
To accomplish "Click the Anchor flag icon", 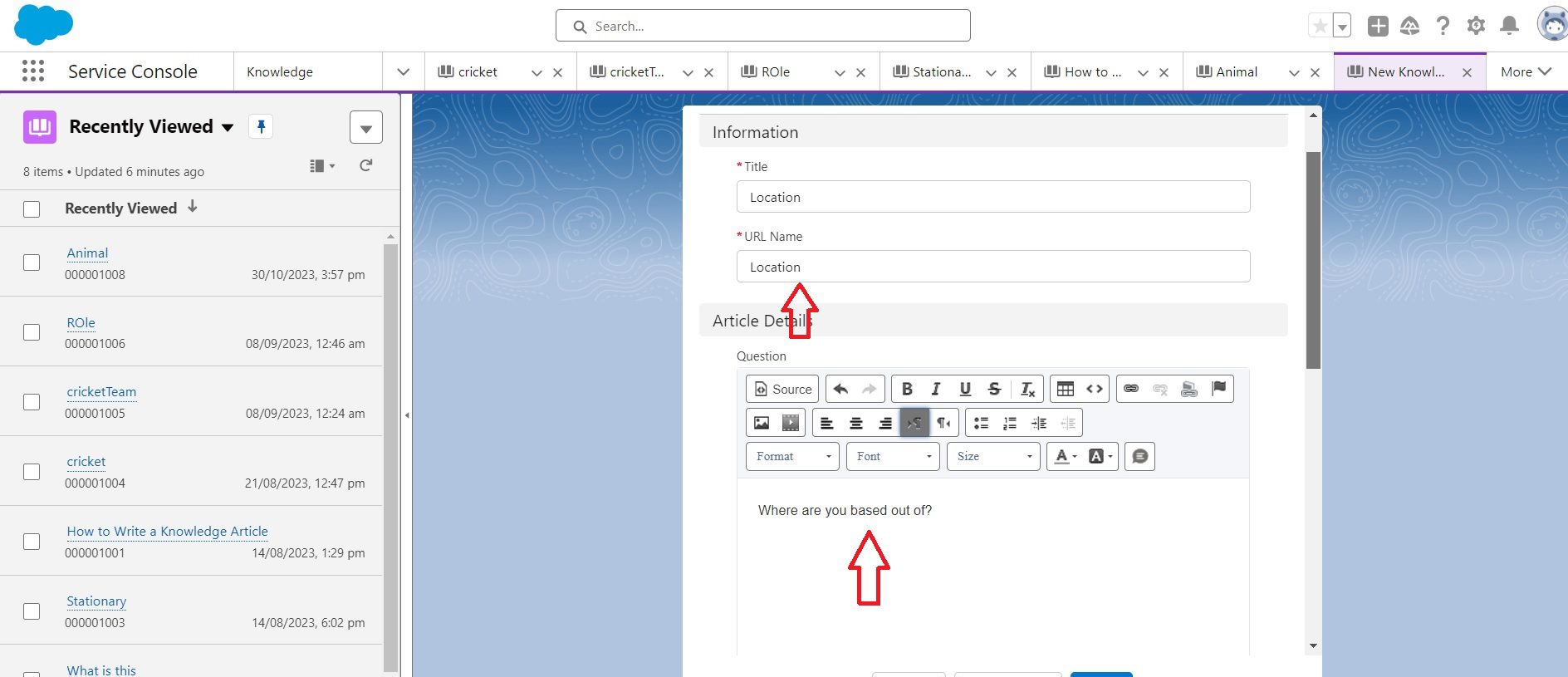I will [1218, 389].
